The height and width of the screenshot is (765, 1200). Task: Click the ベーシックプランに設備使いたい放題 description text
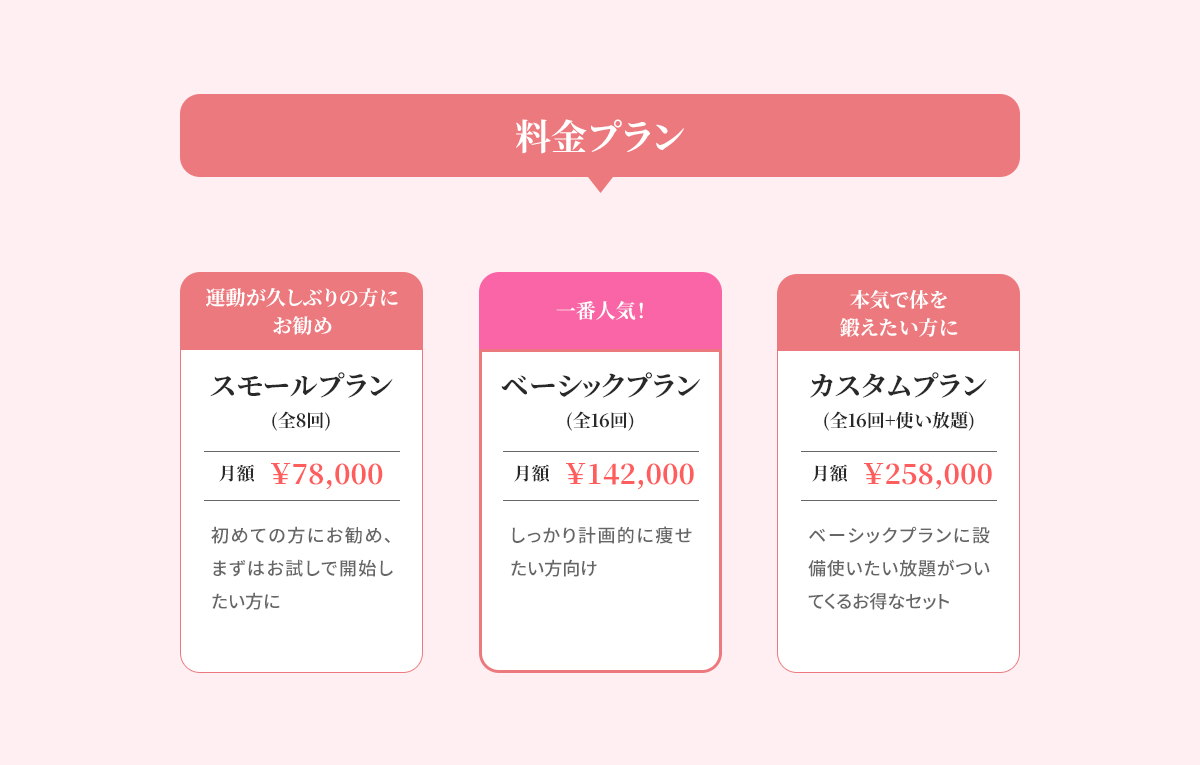pyautogui.click(x=898, y=568)
